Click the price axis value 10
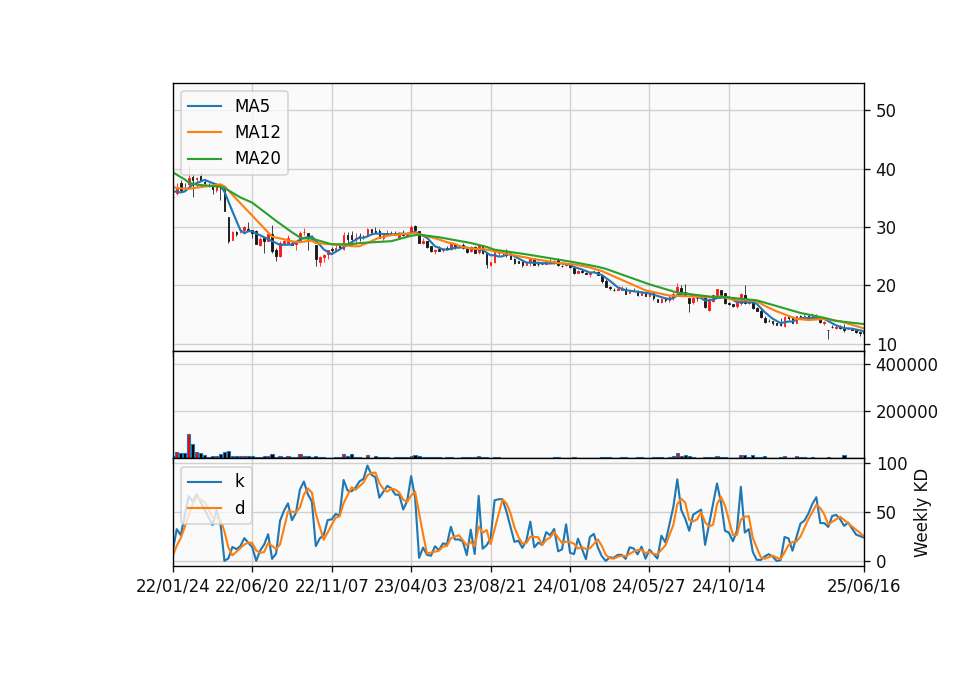 click(x=886, y=345)
